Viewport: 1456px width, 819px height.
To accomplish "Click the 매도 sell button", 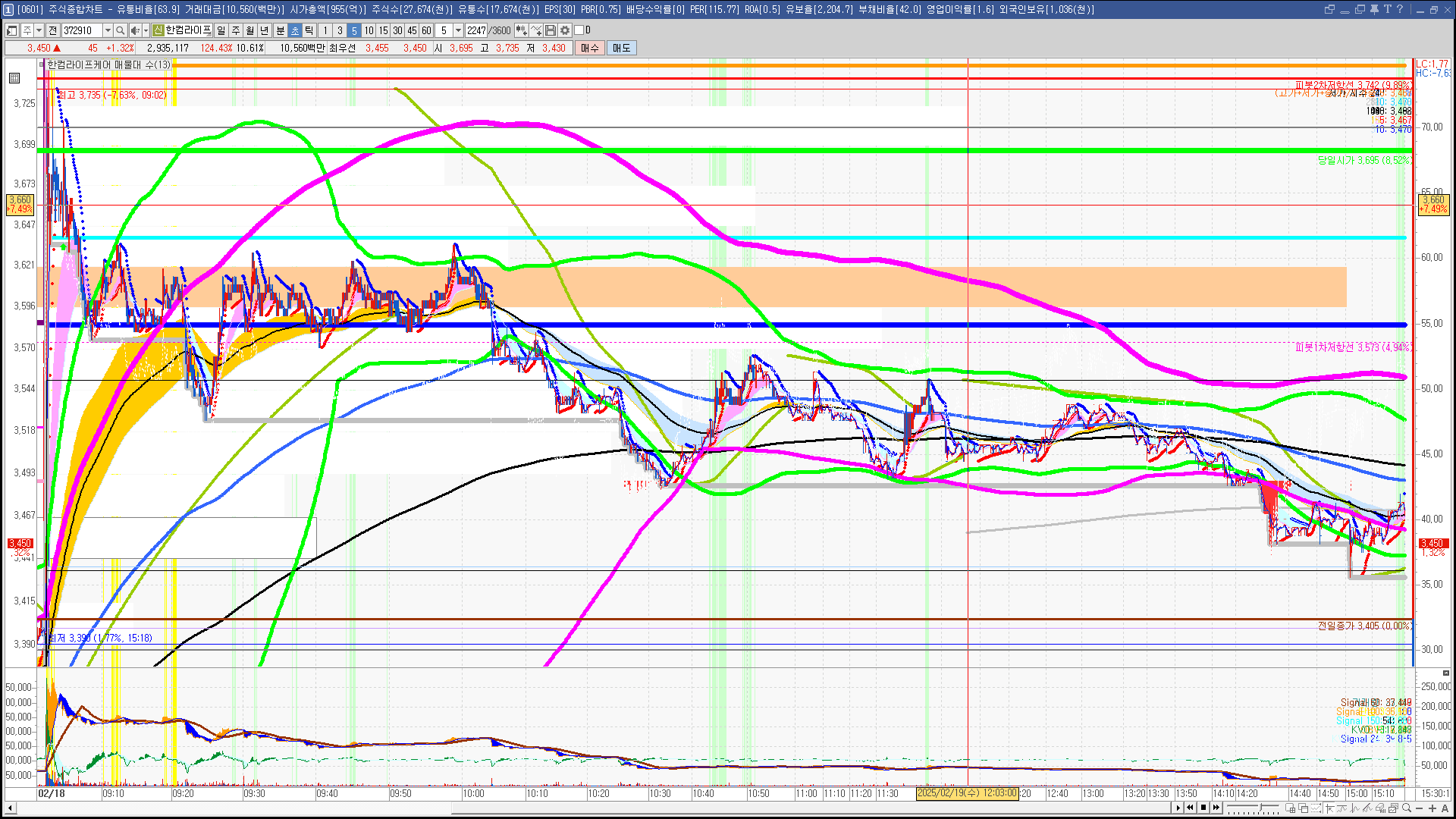I will click(x=621, y=48).
